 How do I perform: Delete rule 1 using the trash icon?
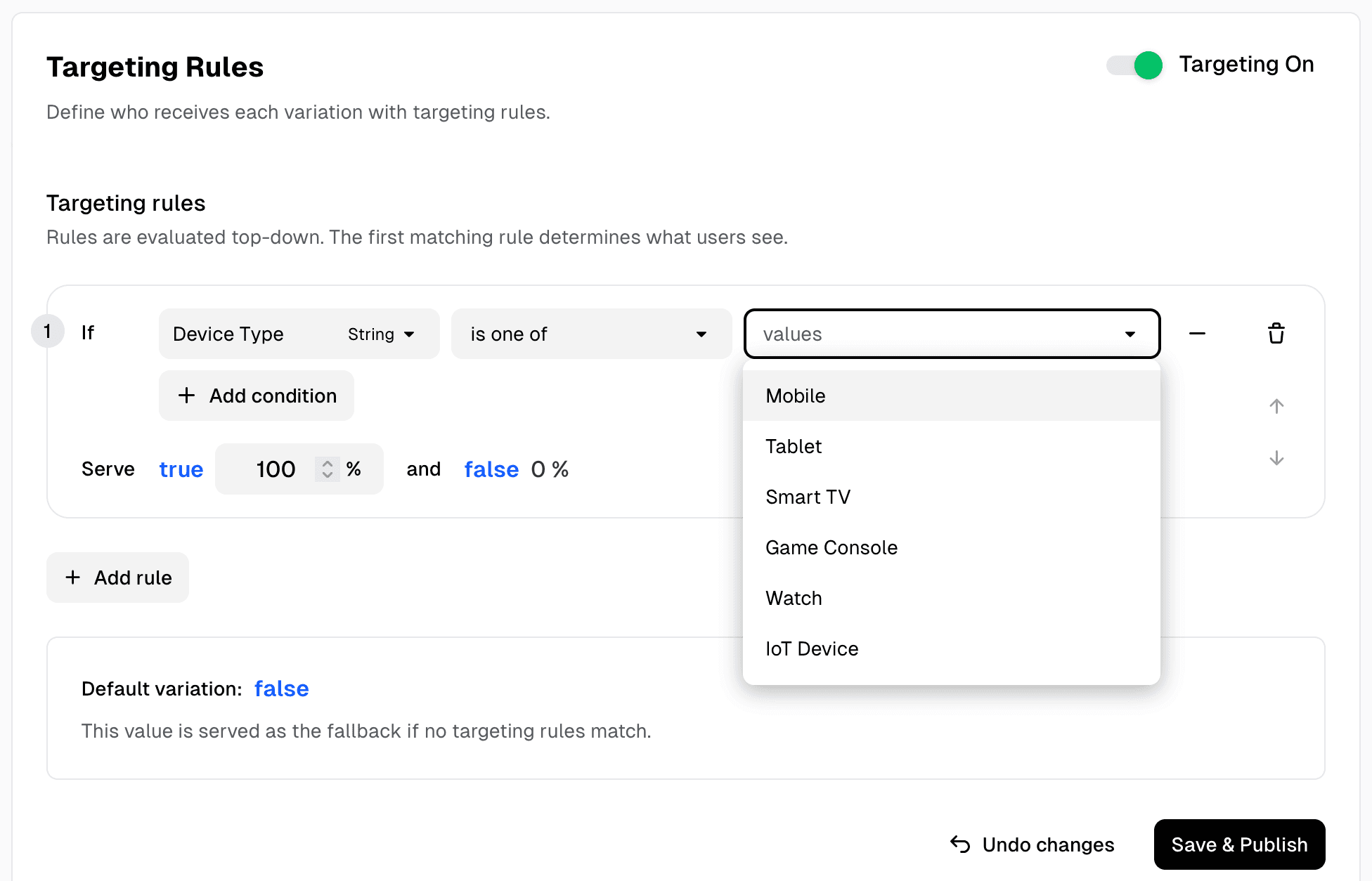tap(1276, 334)
